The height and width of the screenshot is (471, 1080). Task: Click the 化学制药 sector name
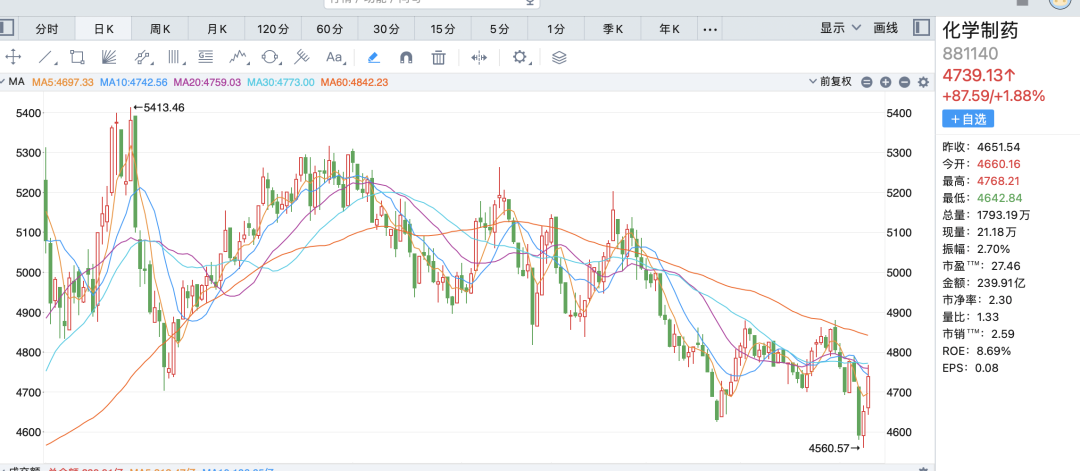click(x=980, y=30)
